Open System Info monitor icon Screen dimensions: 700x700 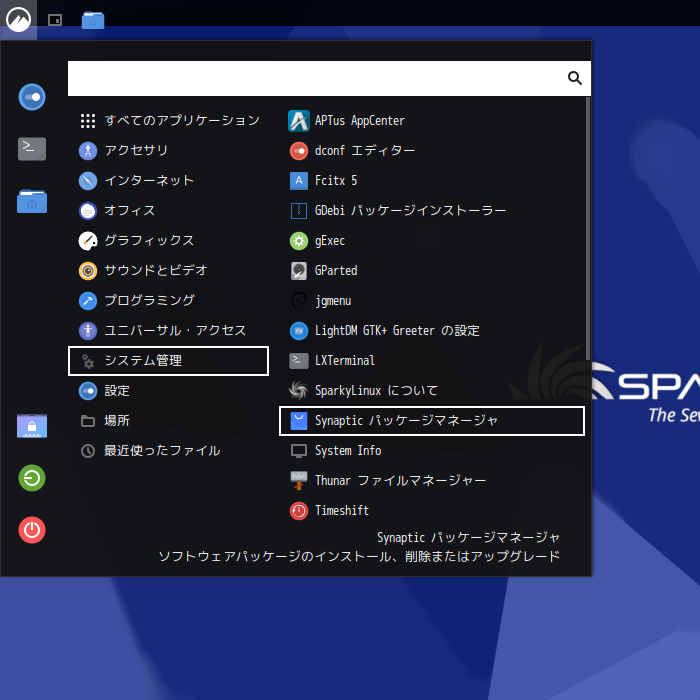click(299, 451)
